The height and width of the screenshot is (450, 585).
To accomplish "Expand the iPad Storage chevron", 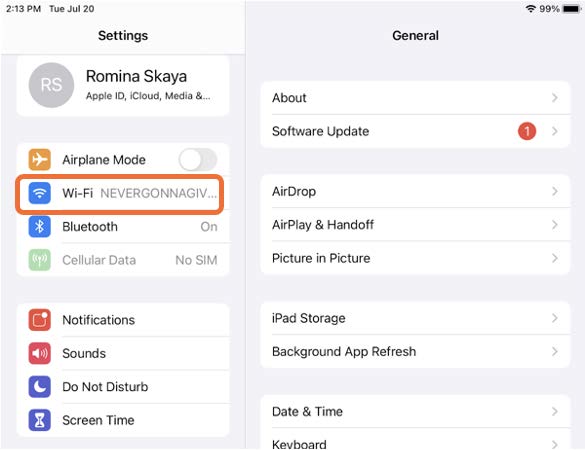I will click(x=555, y=318).
